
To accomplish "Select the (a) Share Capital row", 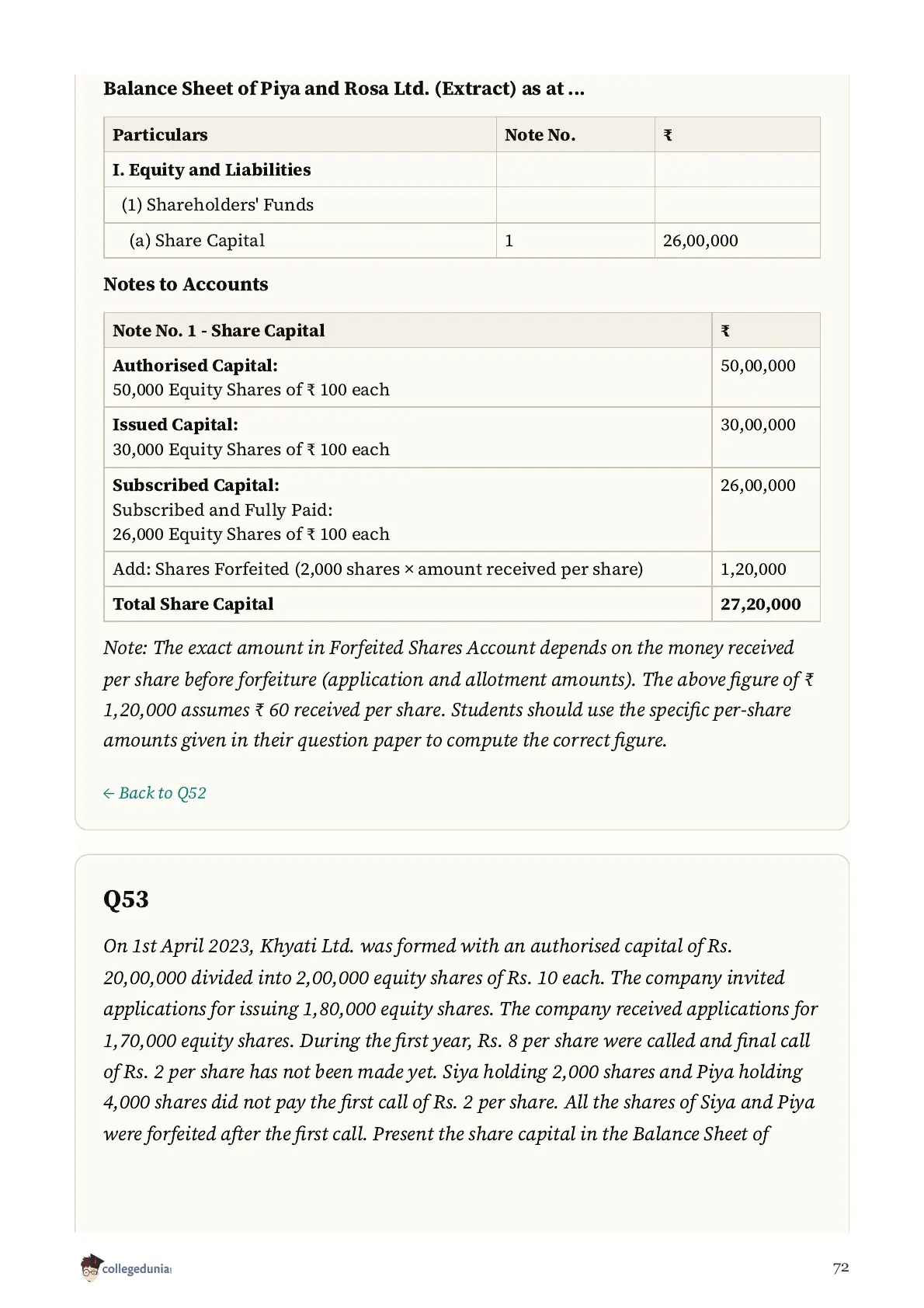I will click(x=462, y=240).
